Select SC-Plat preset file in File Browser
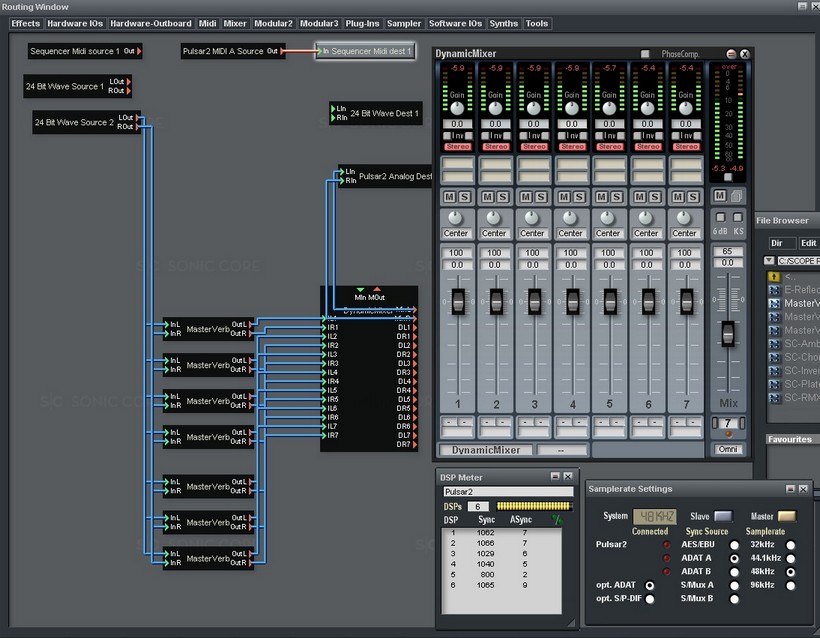The image size is (820, 638). (x=794, y=384)
